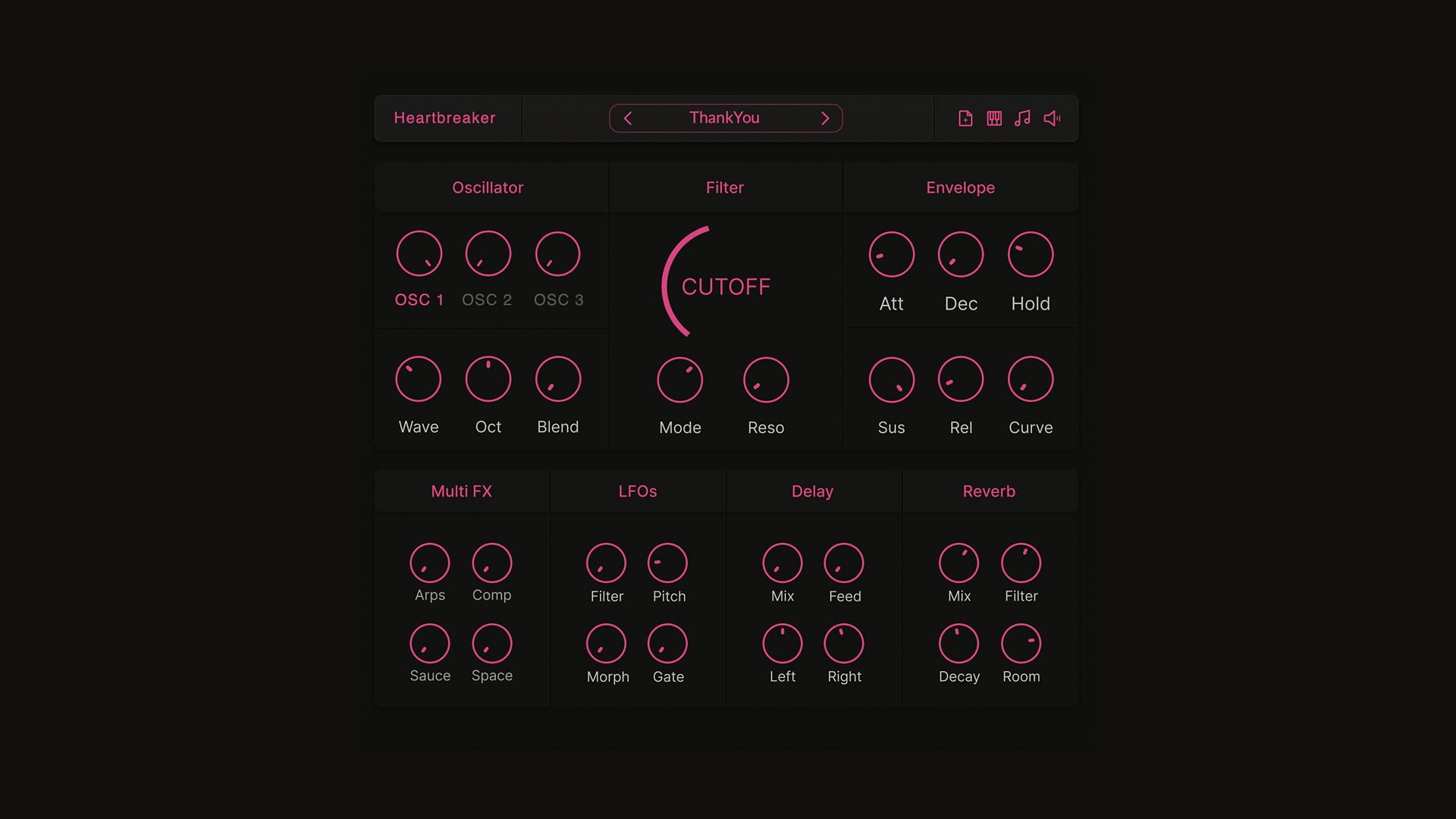Click the Wave knob

[418, 379]
